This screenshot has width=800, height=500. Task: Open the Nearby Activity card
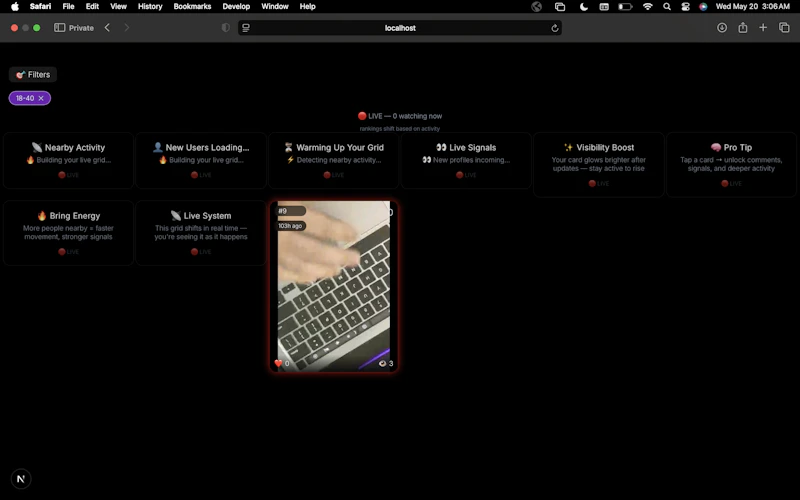pyautogui.click(x=68, y=160)
